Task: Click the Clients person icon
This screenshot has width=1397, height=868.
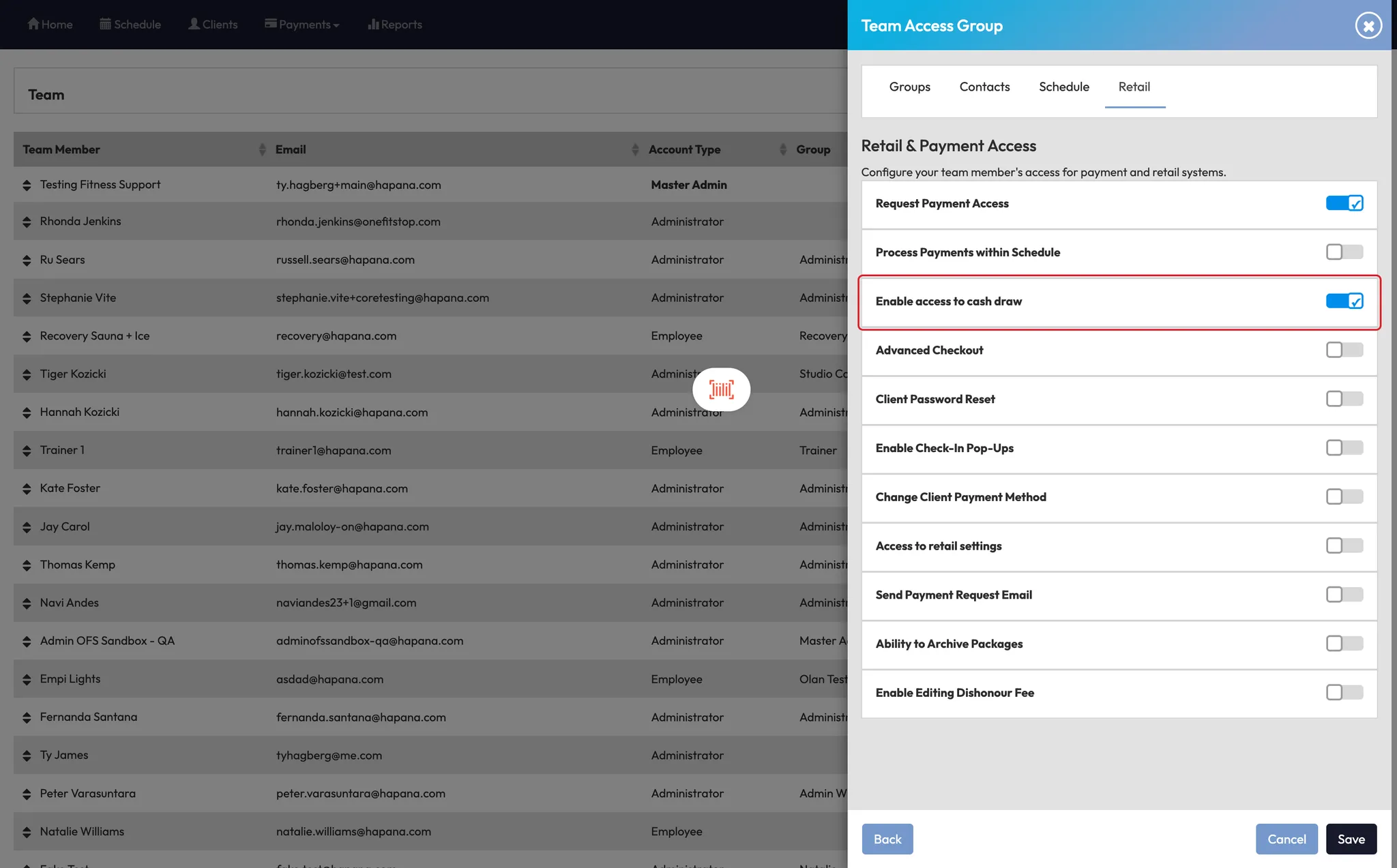Action: [x=194, y=24]
